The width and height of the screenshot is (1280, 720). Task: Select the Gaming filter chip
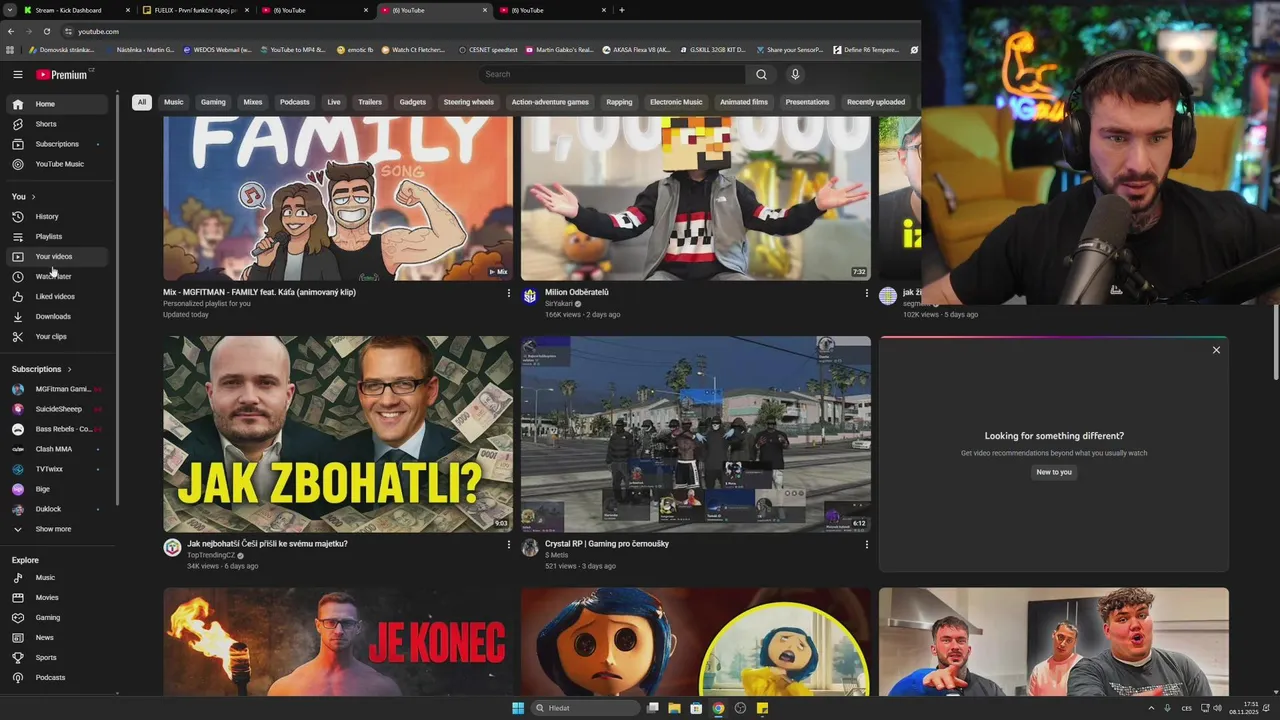tap(213, 102)
